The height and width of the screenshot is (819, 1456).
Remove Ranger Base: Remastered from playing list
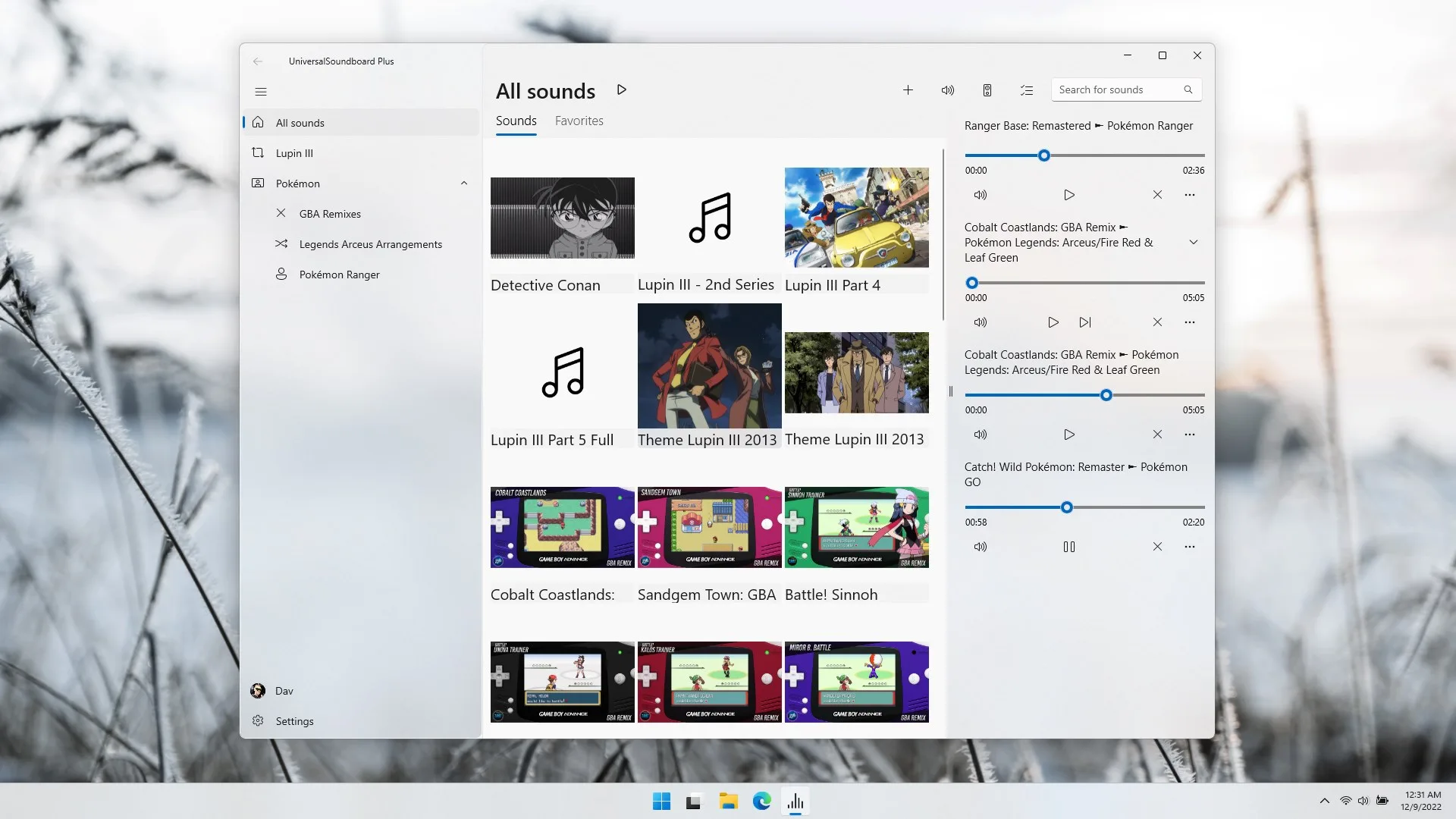tap(1157, 195)
